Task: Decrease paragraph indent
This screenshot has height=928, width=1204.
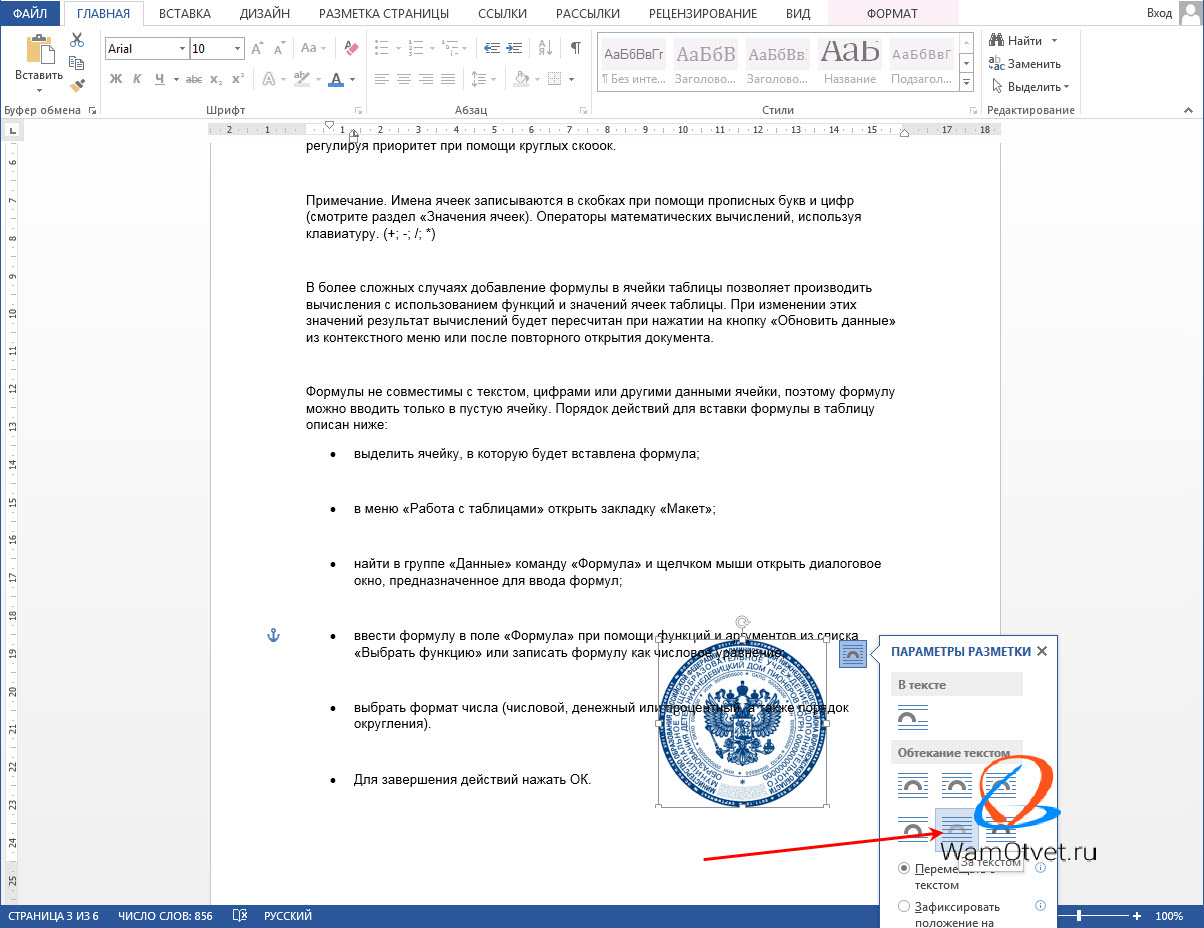Action: pos(491,48)
